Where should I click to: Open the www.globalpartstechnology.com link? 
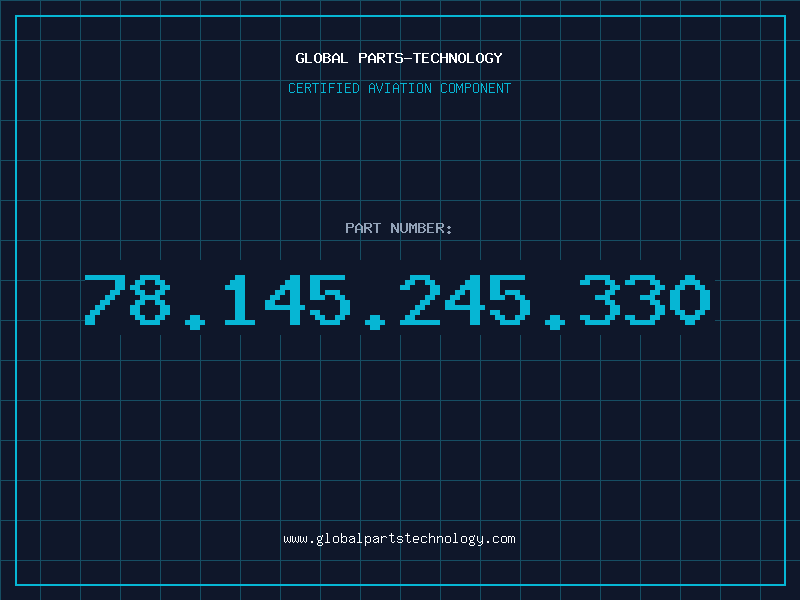pos(399,539)
